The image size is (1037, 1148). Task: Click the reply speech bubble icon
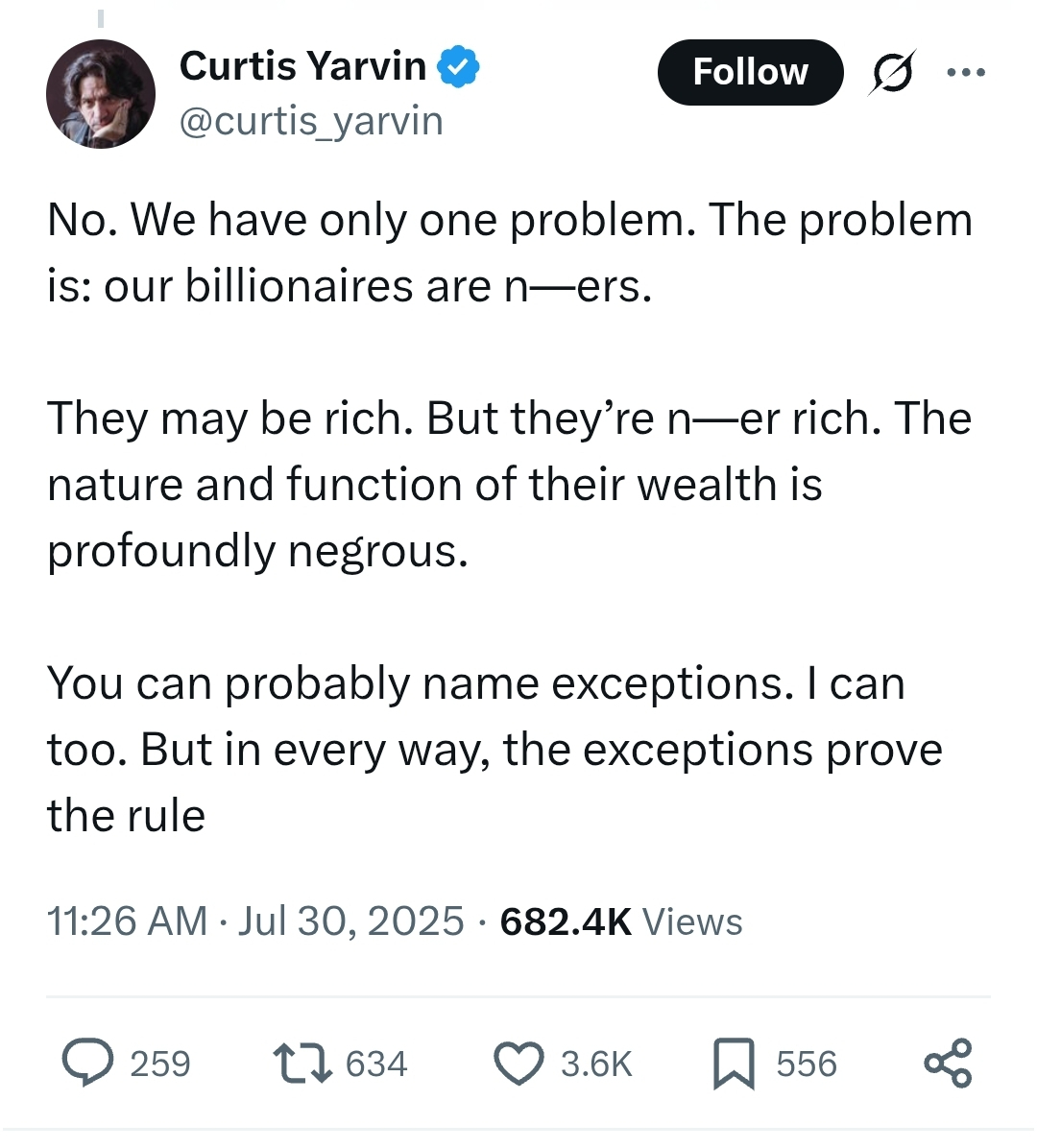point(87,1064)
